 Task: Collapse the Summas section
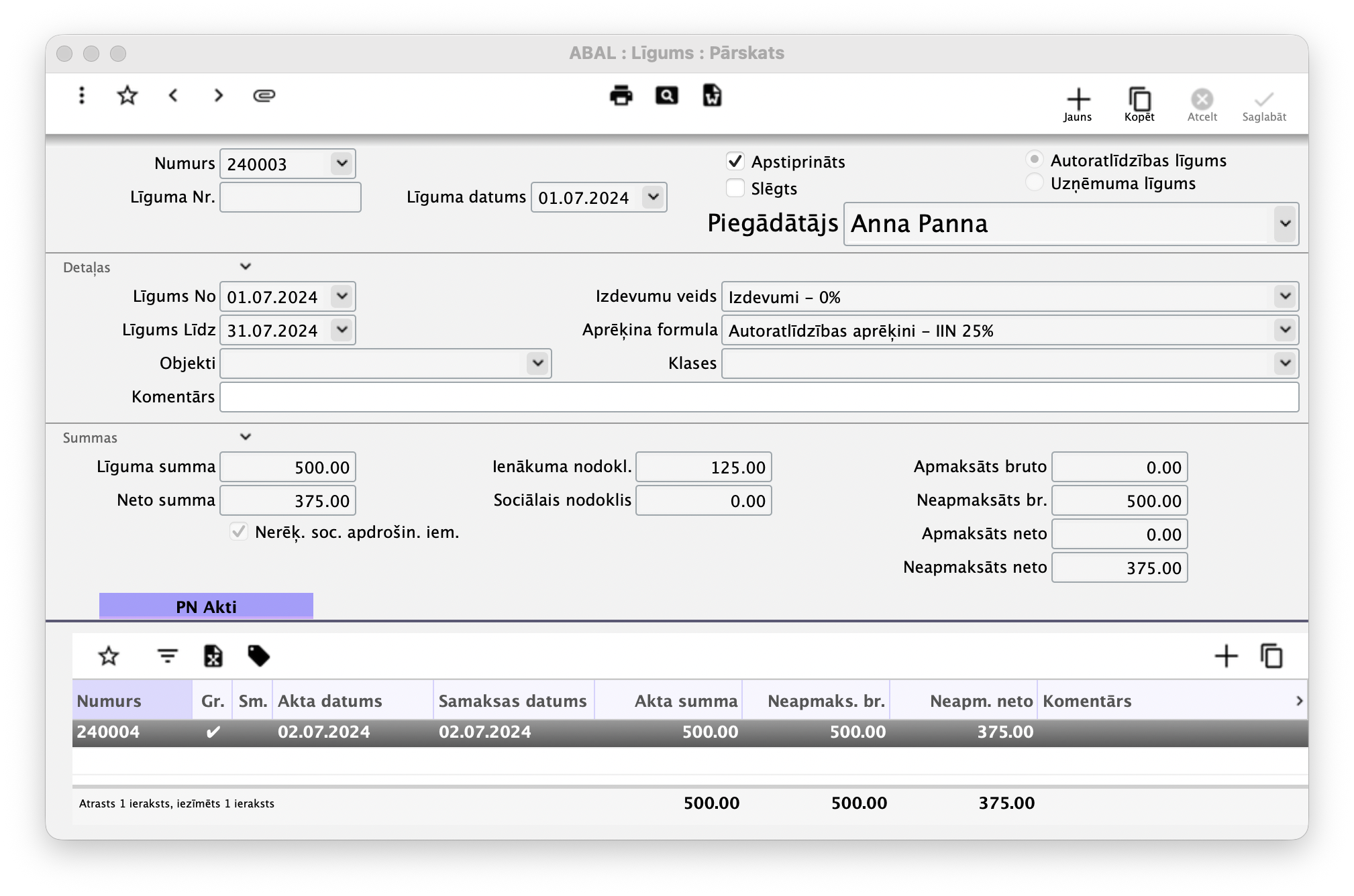point(246,437)
